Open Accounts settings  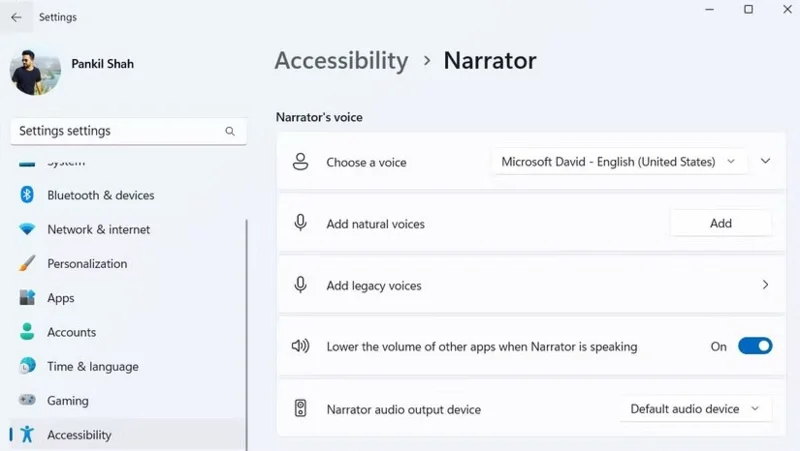(x=71, y=332)
